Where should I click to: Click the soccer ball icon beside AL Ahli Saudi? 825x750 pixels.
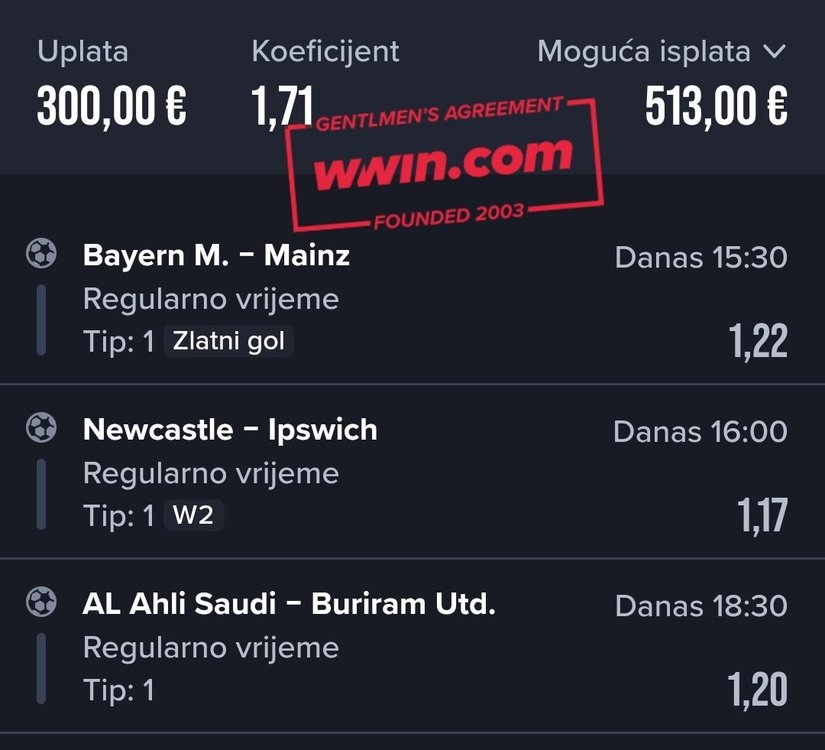click(41, 602)
